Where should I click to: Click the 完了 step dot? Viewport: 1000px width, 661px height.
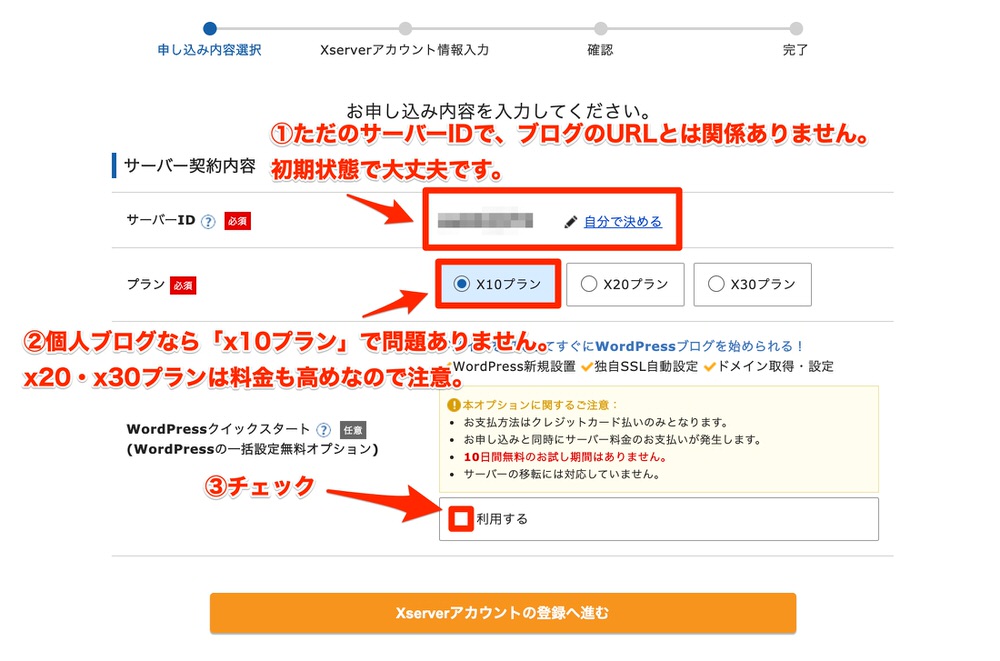click(x=796, y=28)
